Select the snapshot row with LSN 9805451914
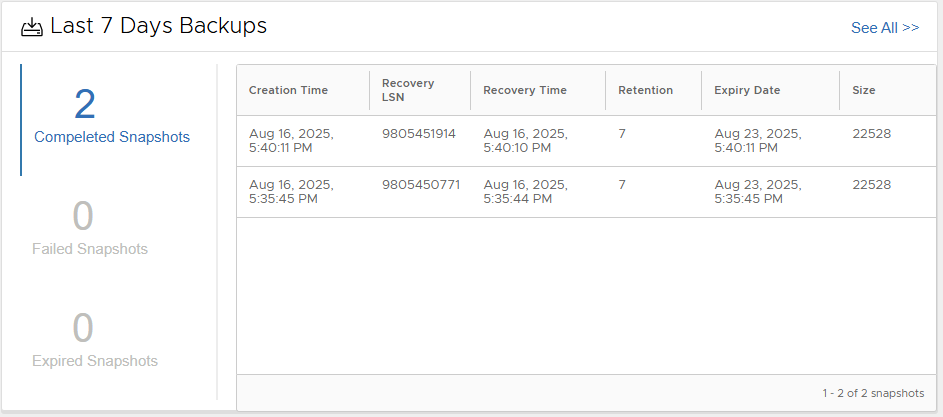The height and width of the screenshot is (417, 943). click(x=418, y=133)
